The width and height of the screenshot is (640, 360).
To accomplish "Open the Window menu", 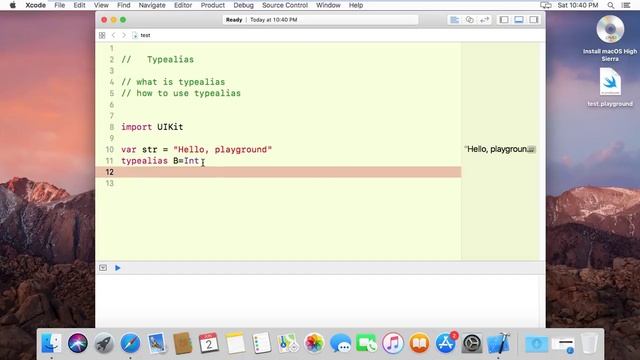I will coord(328,5).
